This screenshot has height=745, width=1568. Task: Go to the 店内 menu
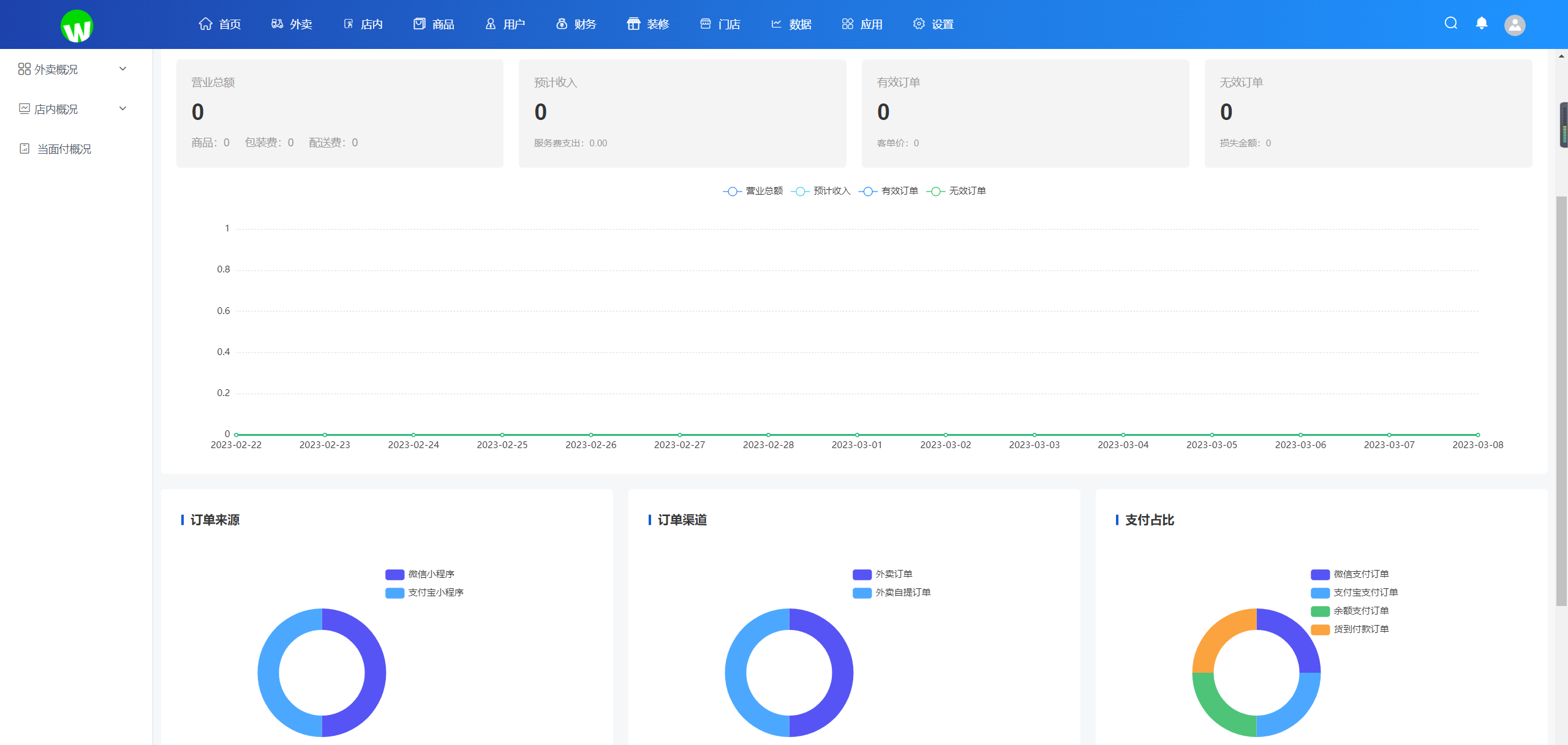pos(363,24)
